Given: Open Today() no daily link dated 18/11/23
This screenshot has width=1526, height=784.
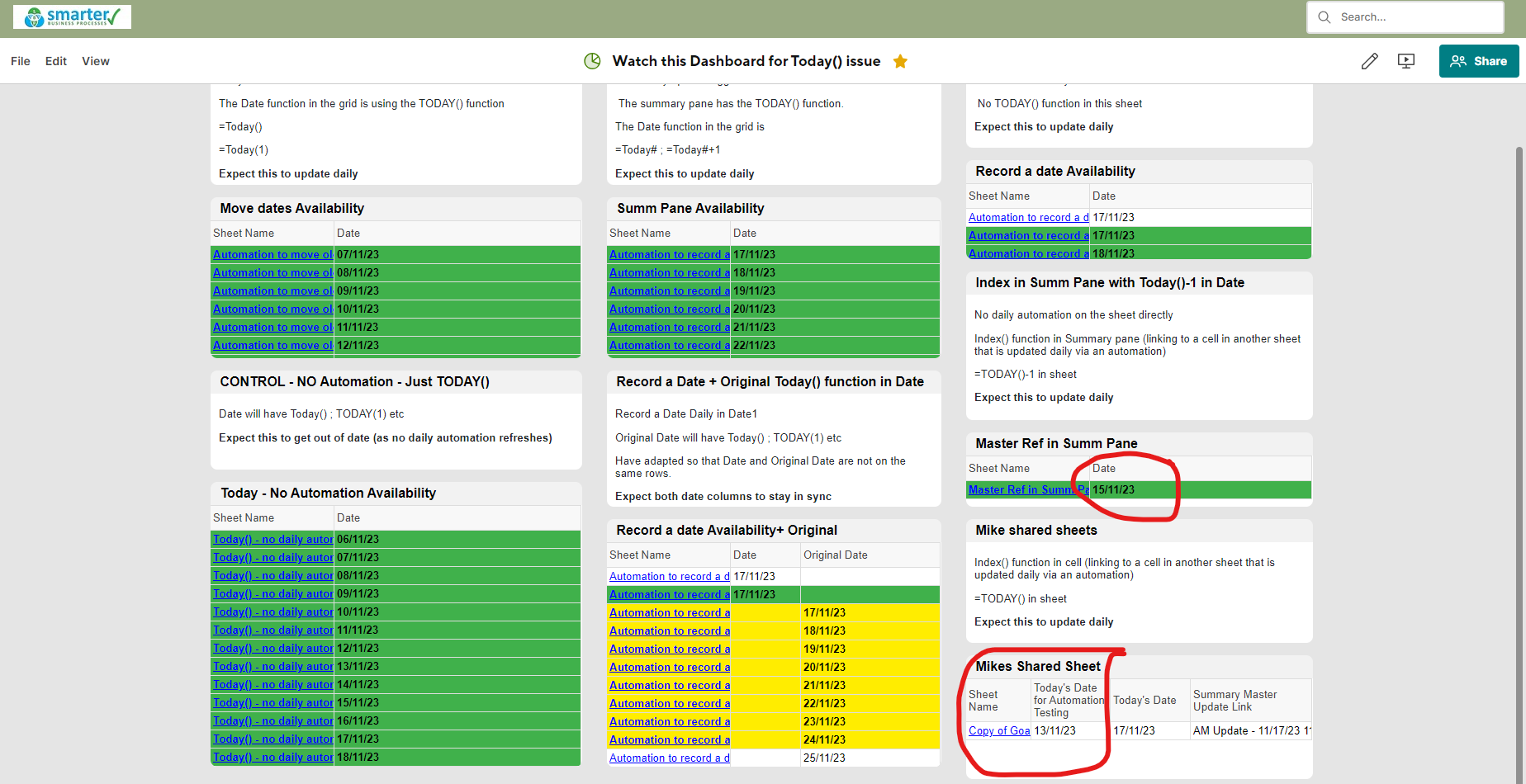Looking at the screenshot, I should [x=272, y=758].
